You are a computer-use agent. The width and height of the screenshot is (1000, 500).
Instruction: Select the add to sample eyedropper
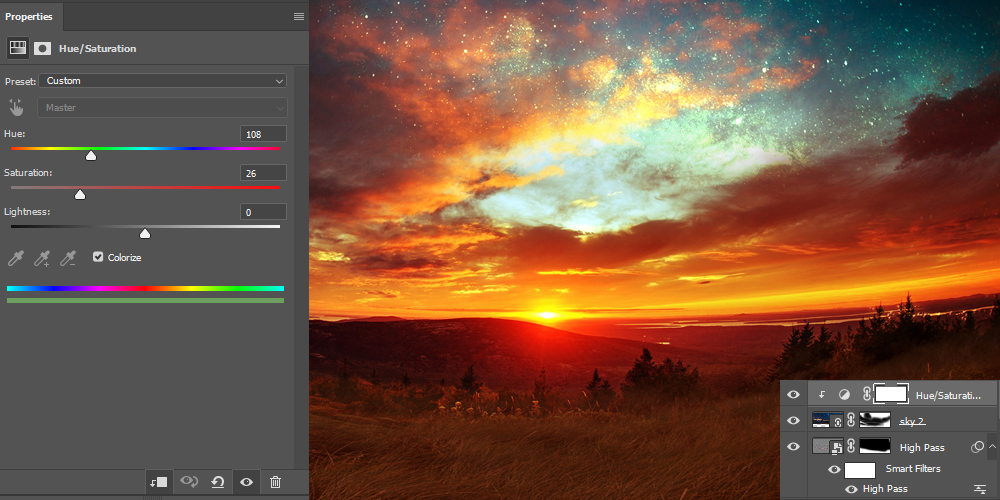42,258
